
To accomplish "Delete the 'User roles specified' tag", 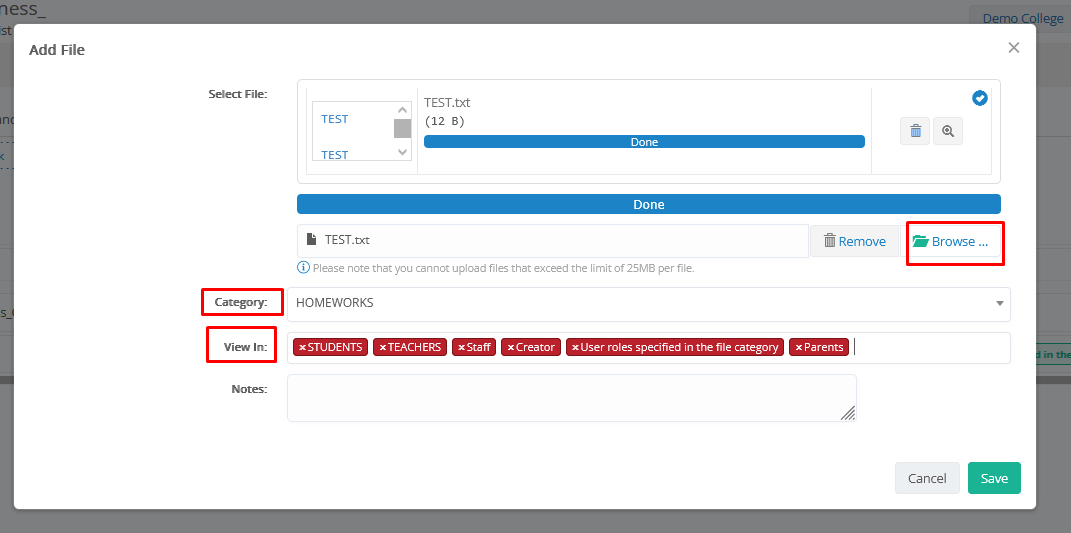I will pyautogui.click(x=575, y=348).
